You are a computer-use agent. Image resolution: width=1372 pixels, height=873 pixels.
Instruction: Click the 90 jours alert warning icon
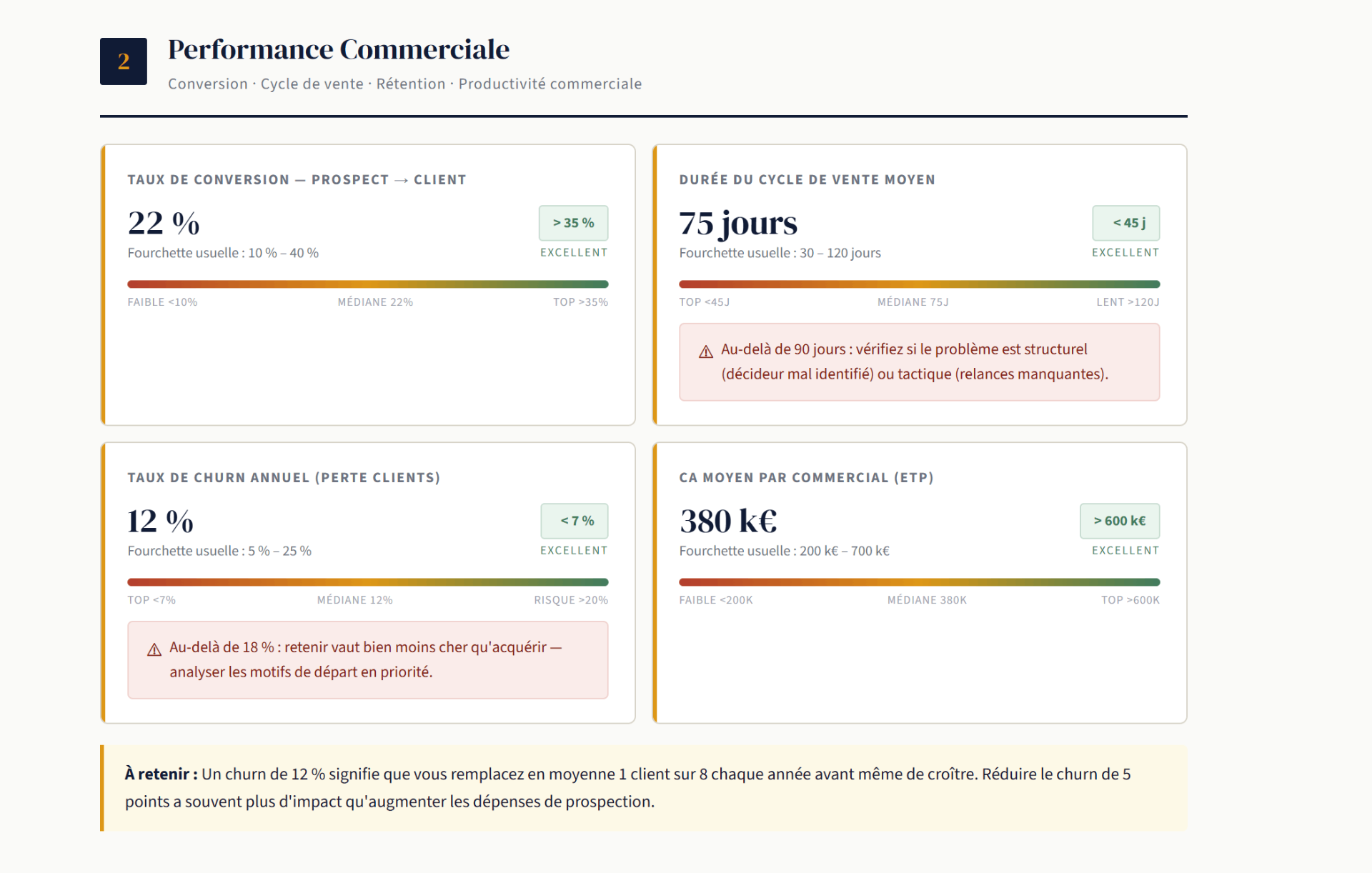click(x=706, y=351)
